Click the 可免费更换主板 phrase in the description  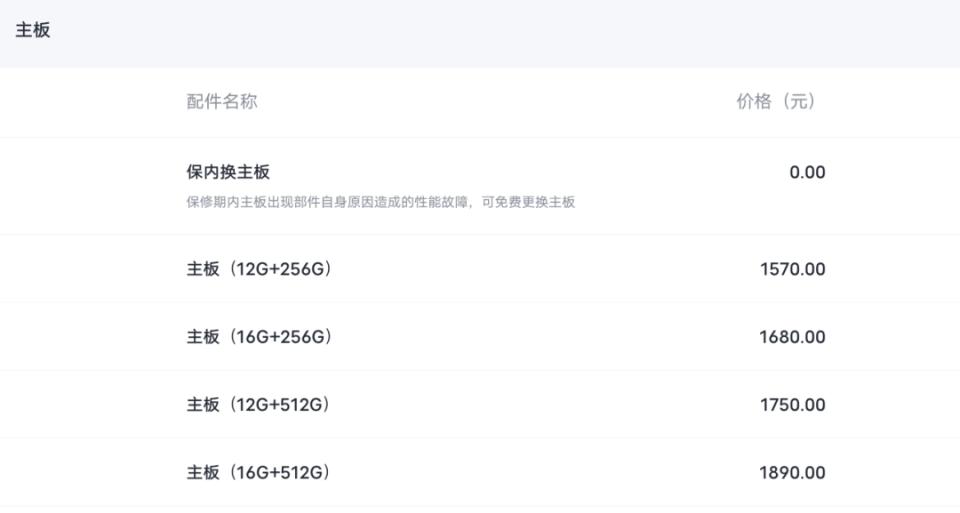point(528,202)
